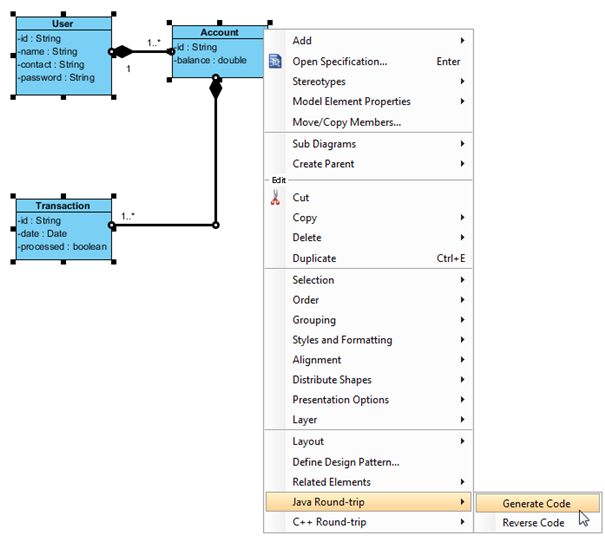Screen dimensions: 605x540
Task: Select Move/Copy Members... option
Action: point(368,122)
